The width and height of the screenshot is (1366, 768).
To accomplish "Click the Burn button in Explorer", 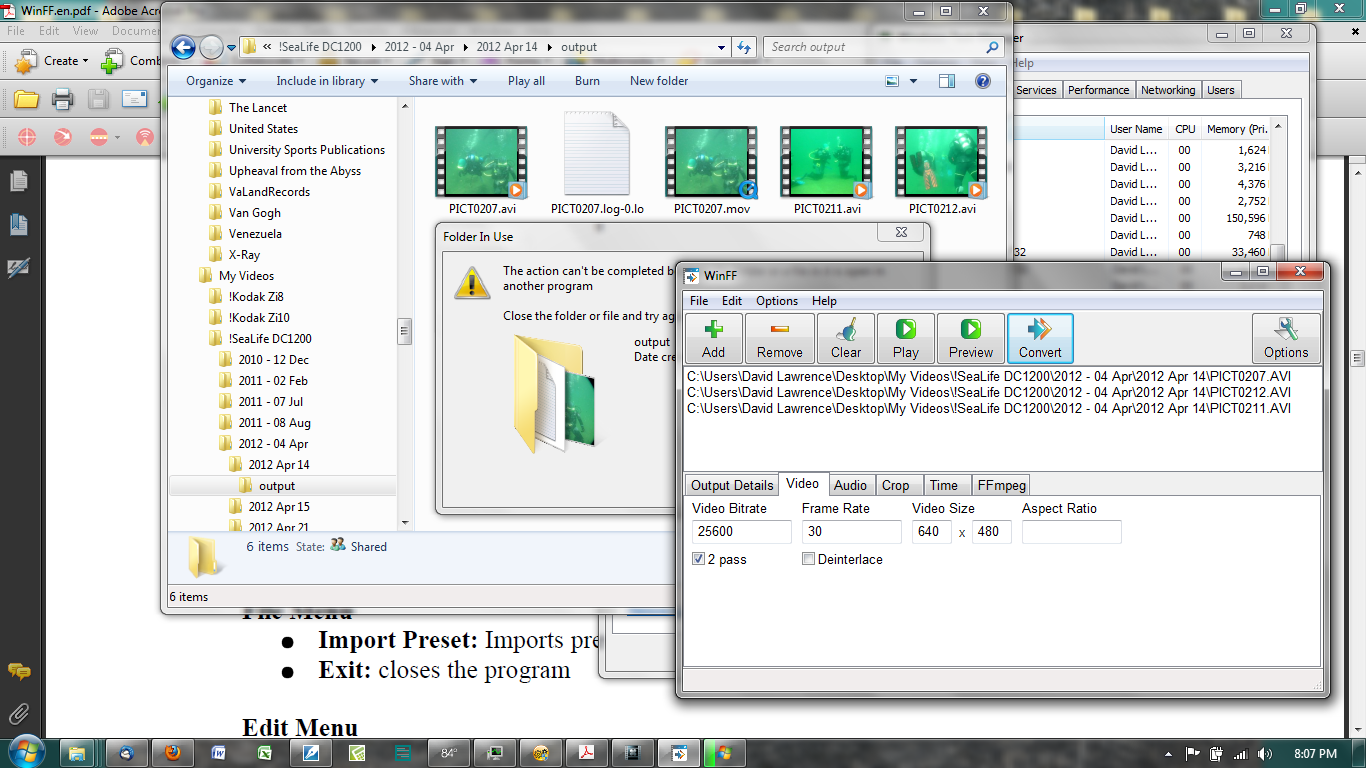I will (587, 81).
